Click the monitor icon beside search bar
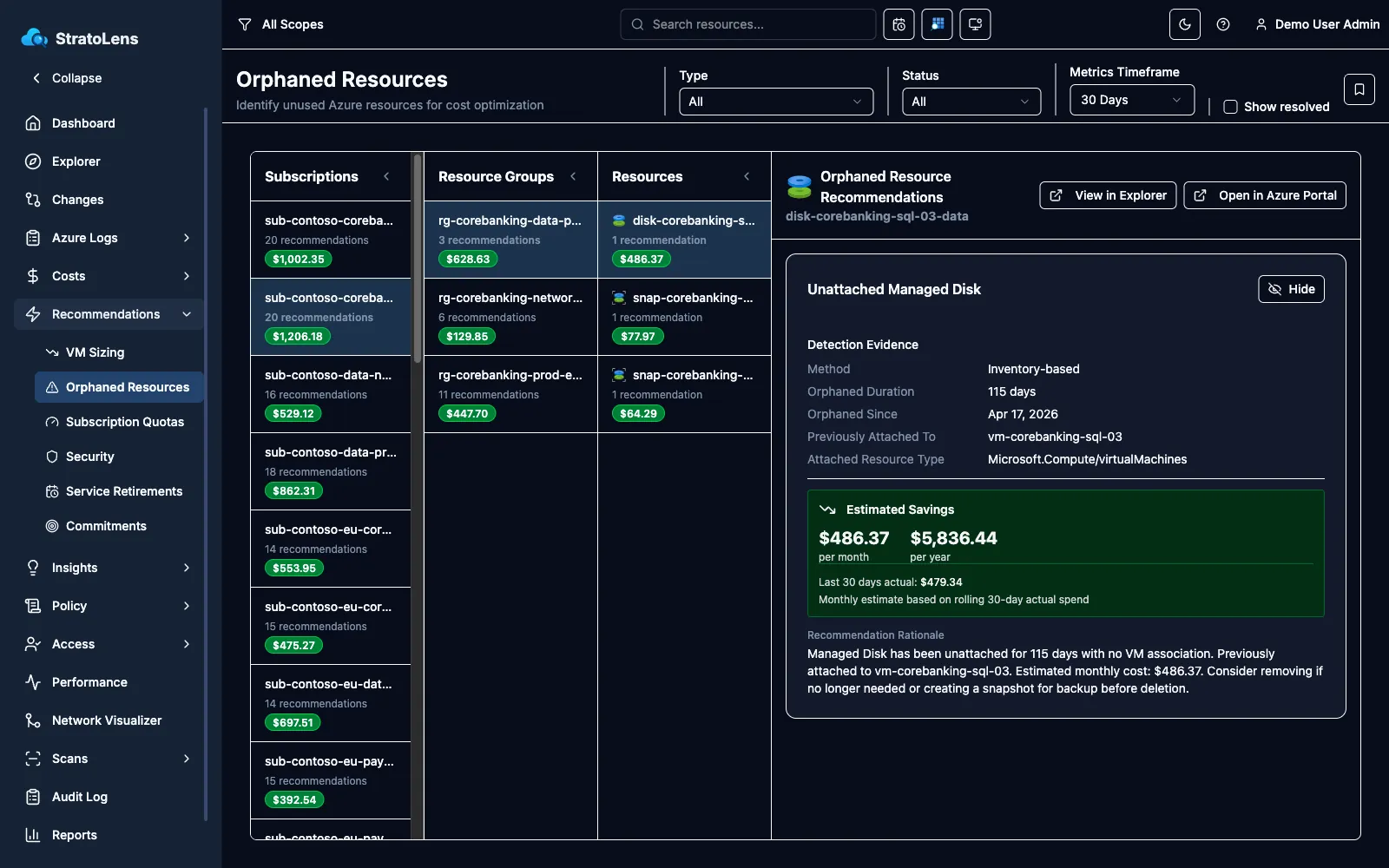 click(975, 24)
